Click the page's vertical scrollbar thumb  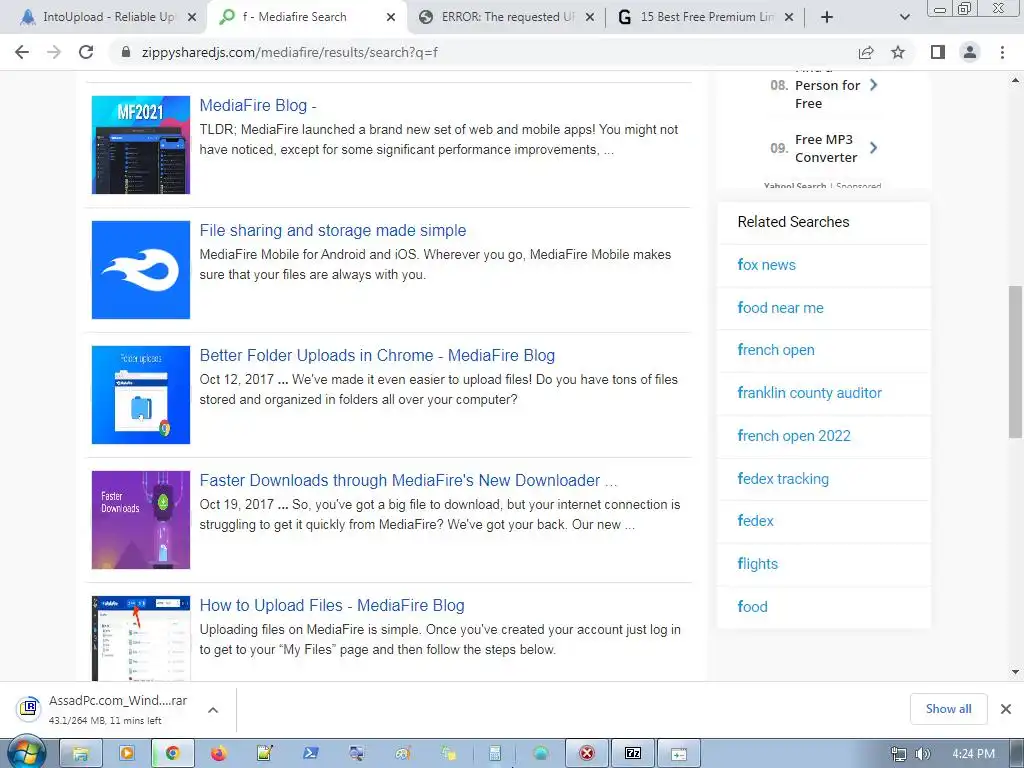(x=1015, y=362)
